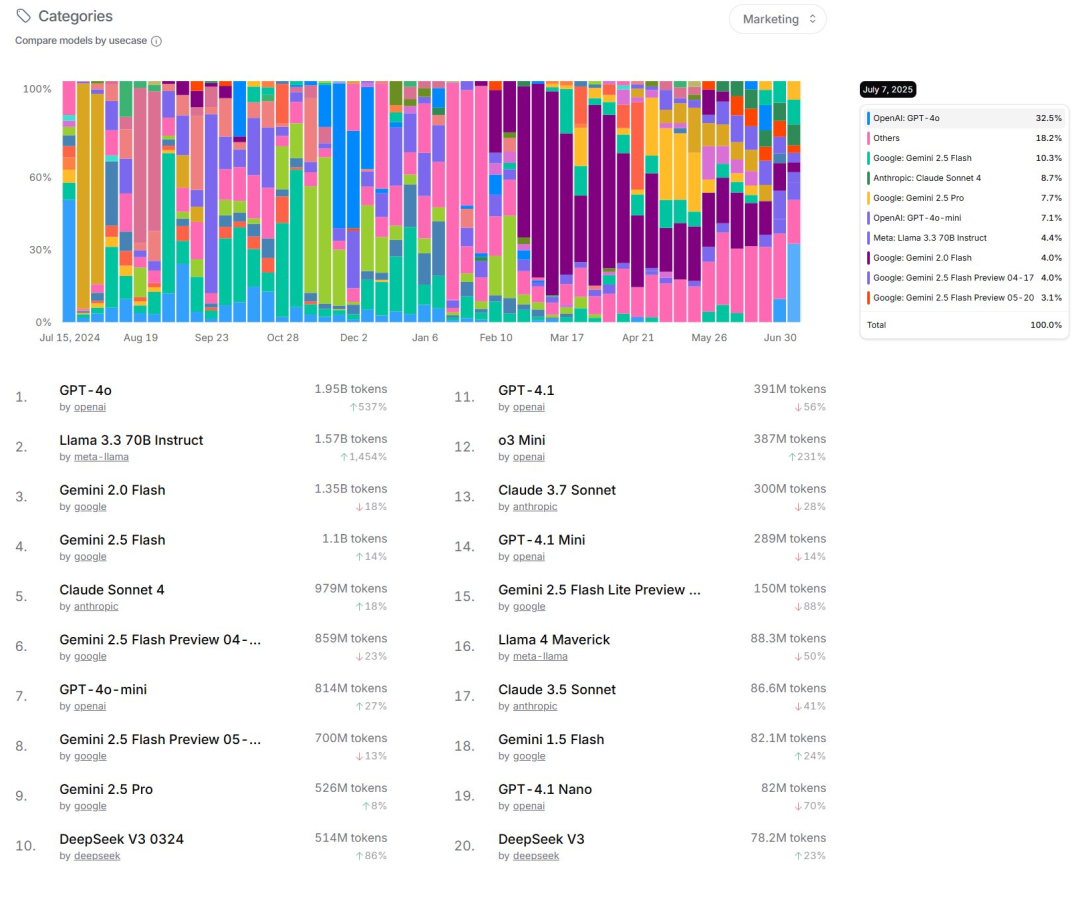Click the first chart bar near Jul 15, 2024
1080x897 pixels.
[x=69, y=210]
